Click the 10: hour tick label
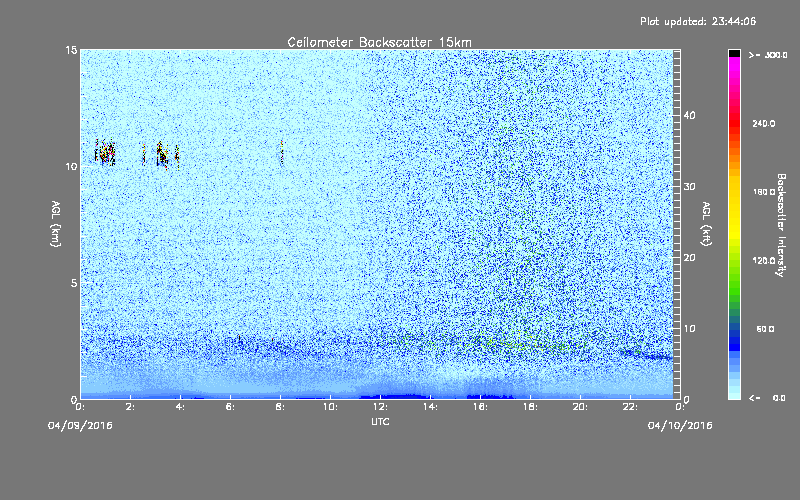 [330, 407]
